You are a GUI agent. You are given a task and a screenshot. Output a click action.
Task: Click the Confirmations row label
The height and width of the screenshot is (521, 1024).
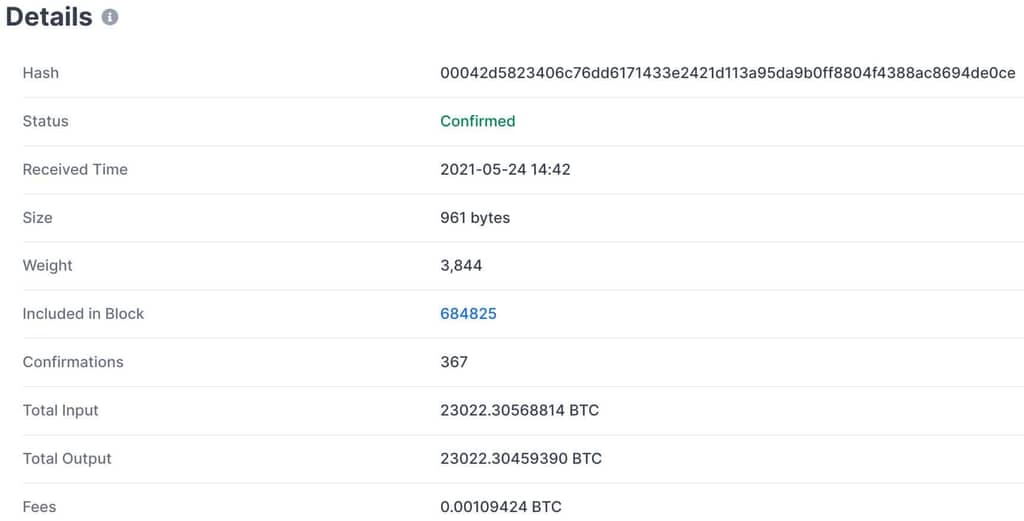coord(72,362)
